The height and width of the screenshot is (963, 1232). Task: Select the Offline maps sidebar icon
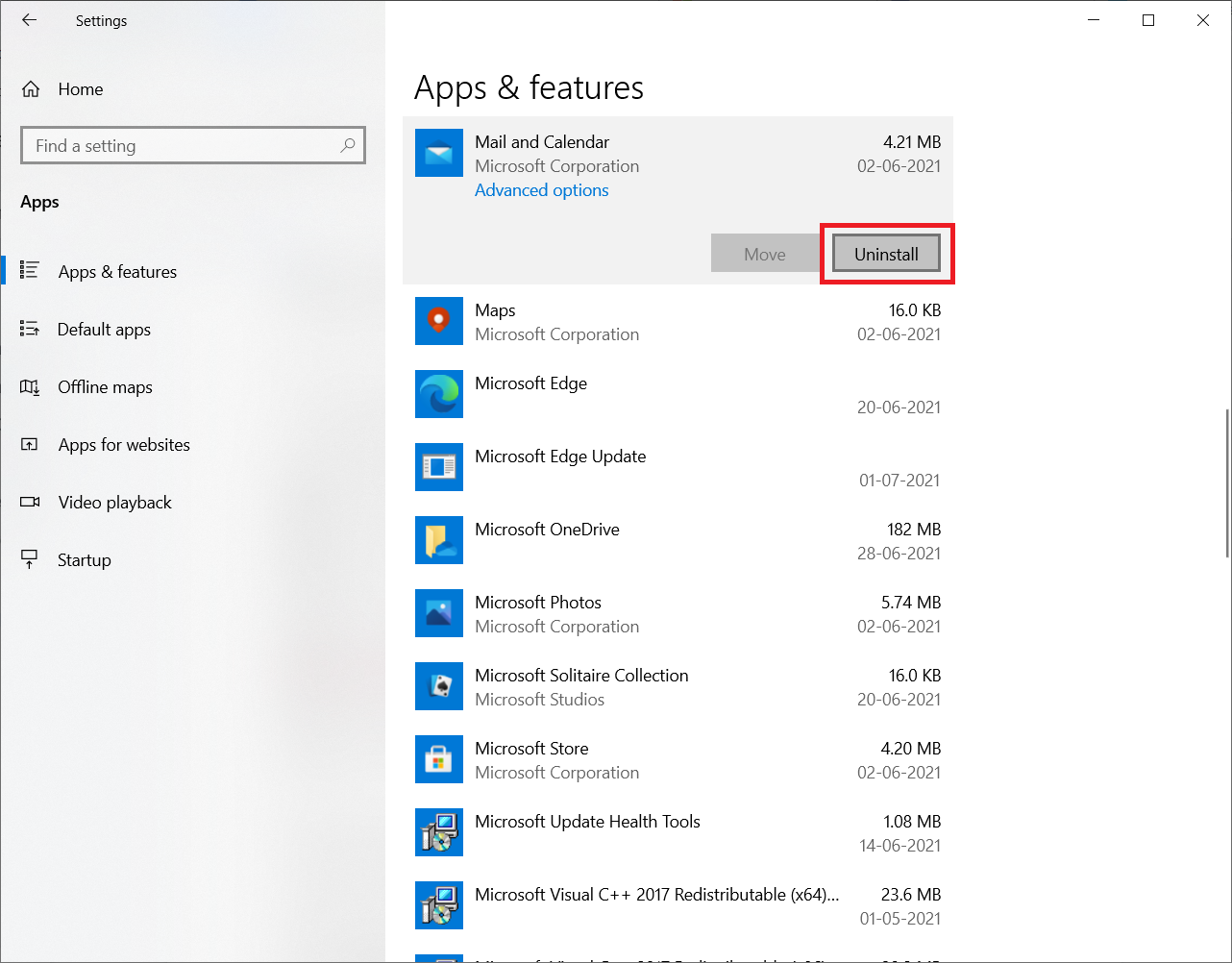click(x=30, y=386)
